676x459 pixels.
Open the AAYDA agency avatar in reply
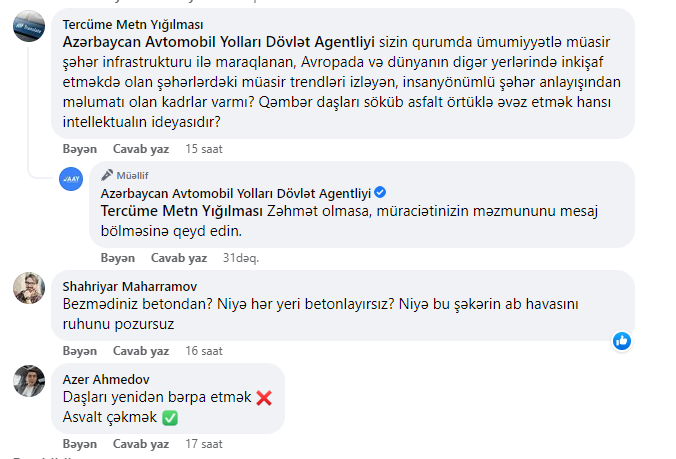71,178
